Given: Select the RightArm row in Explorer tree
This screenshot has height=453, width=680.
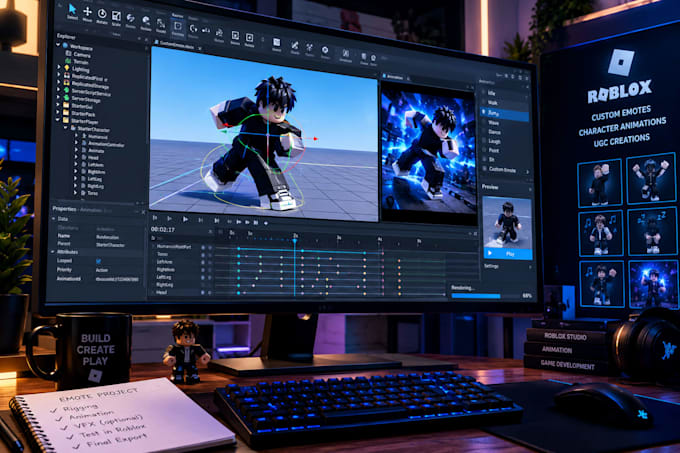Looking at the screenshot, I should pos(95,172).
